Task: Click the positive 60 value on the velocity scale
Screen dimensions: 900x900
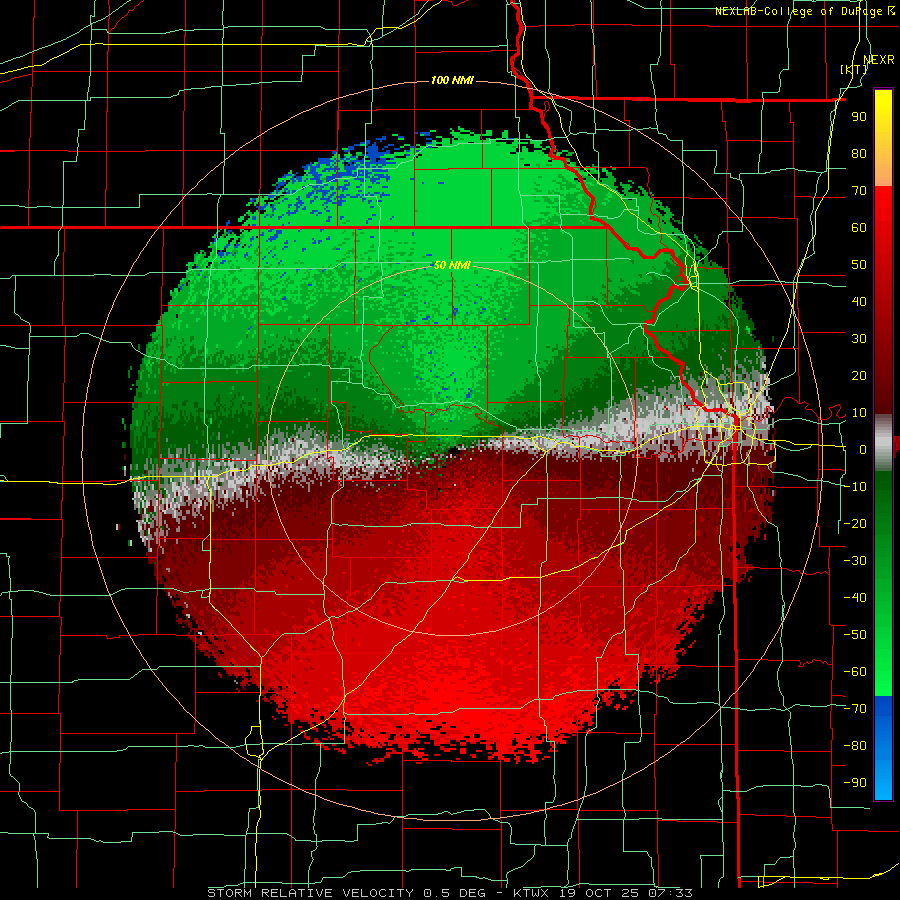Action: coord(859,228)
